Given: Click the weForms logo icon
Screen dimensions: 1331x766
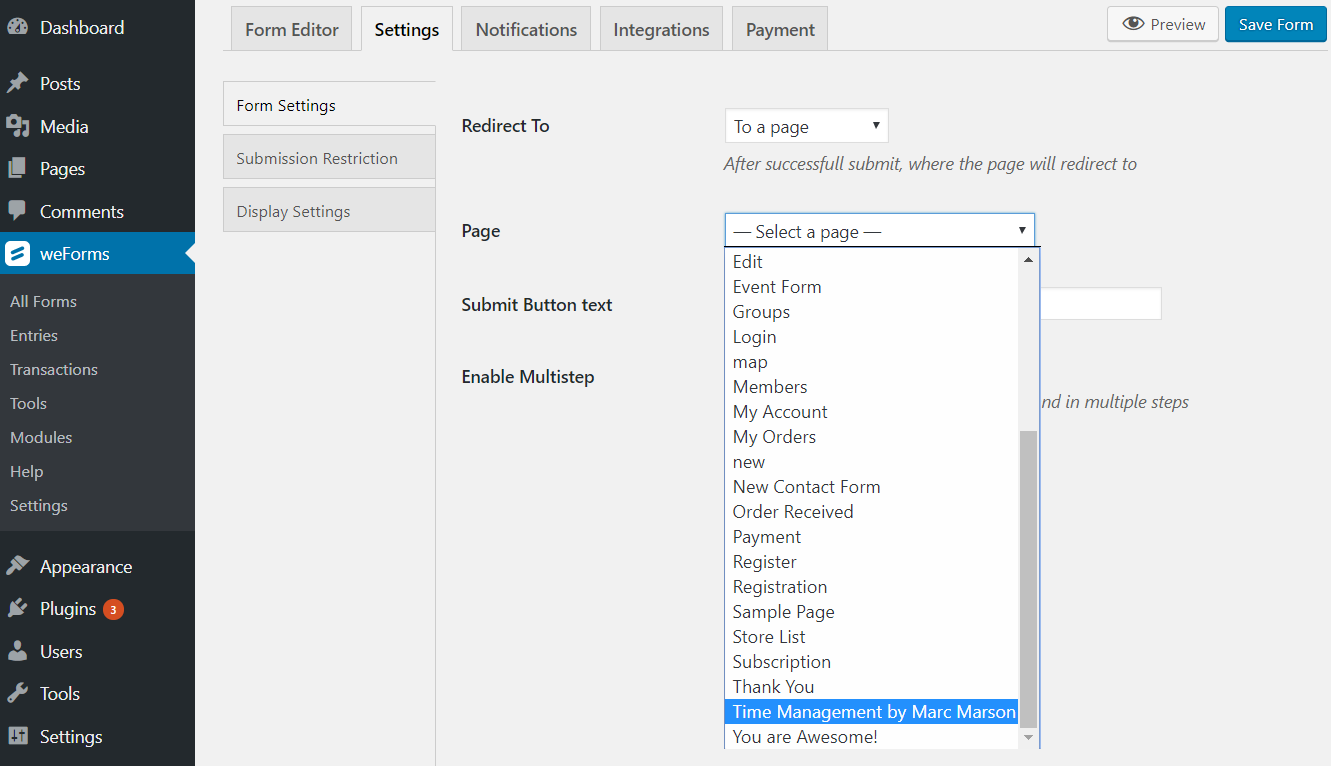Looking at the screenshot, I should [x=17, y=254].
